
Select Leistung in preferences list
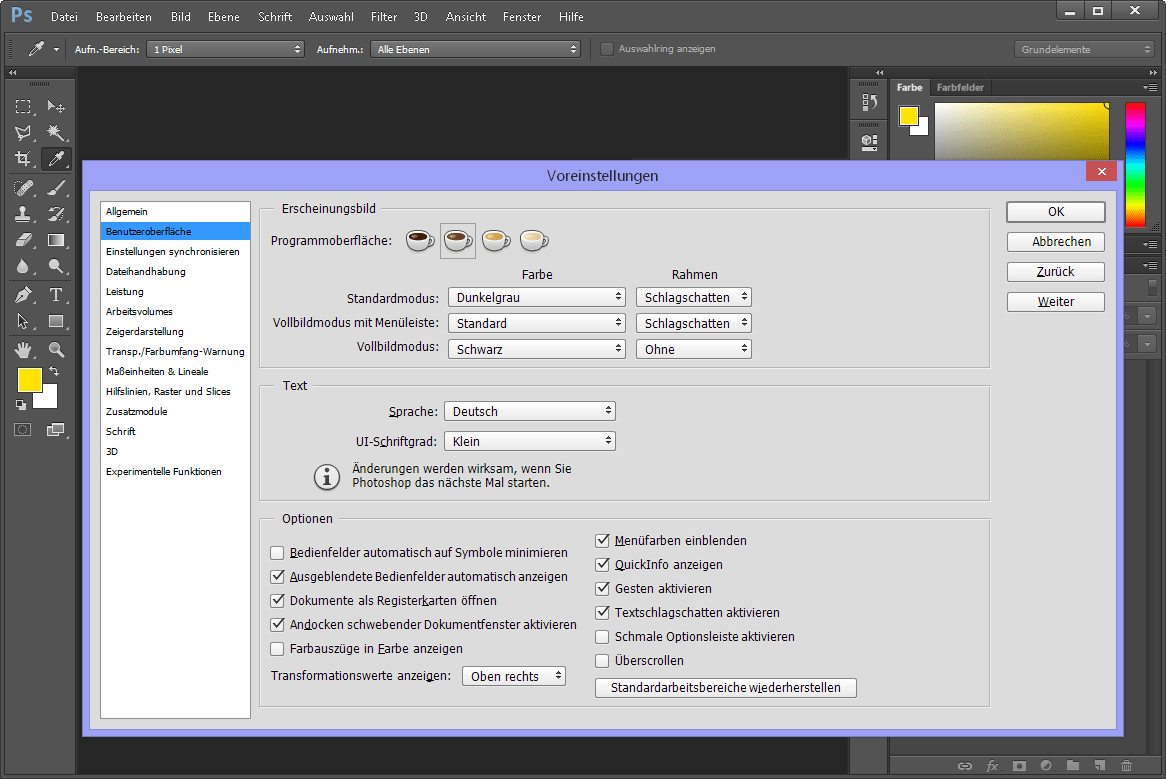pos(175,291)
